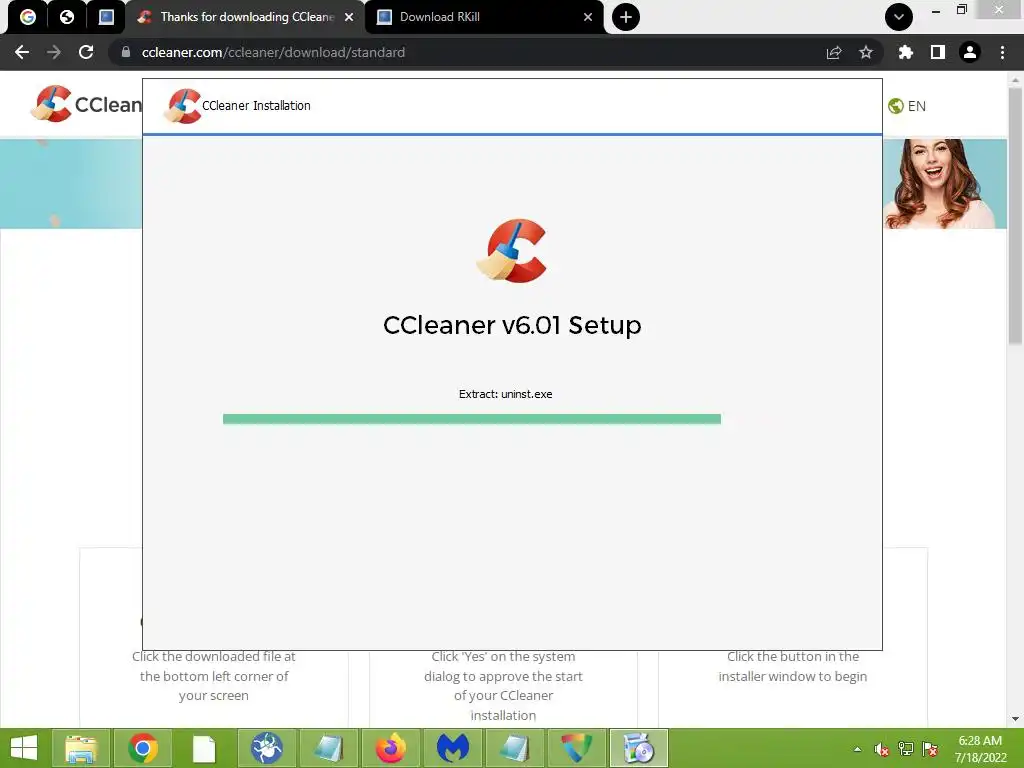Open the muted volume tray icon

point(882,749)
